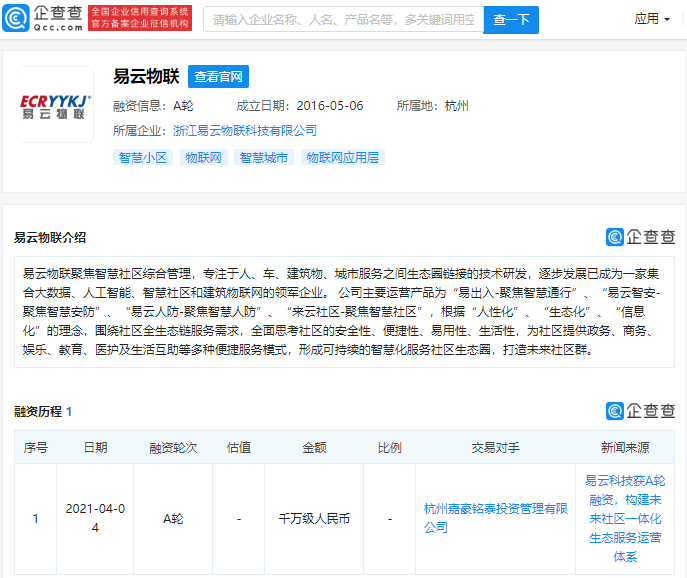Click the 估值 column header
Image resolution: width=687 pixels, height=578 pixels.
(239, 447)
